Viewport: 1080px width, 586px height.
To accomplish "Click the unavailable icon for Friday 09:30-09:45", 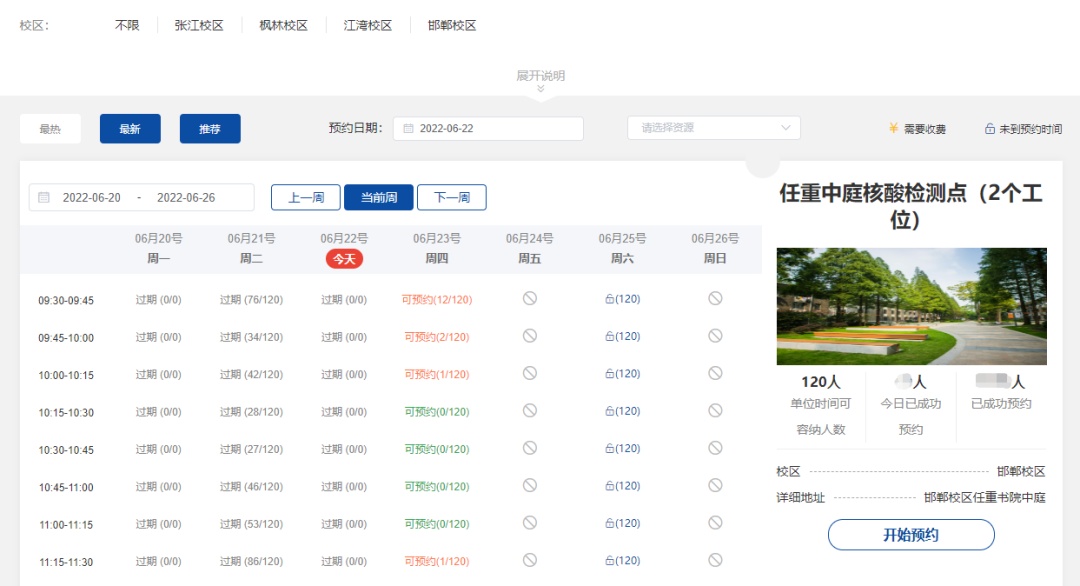I will coord(530,299).
